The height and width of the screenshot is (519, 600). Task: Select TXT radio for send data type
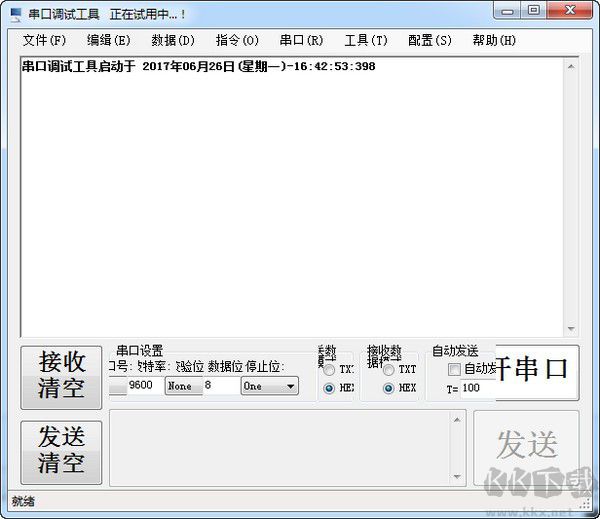pyautogui.click(x=329, y=370)
